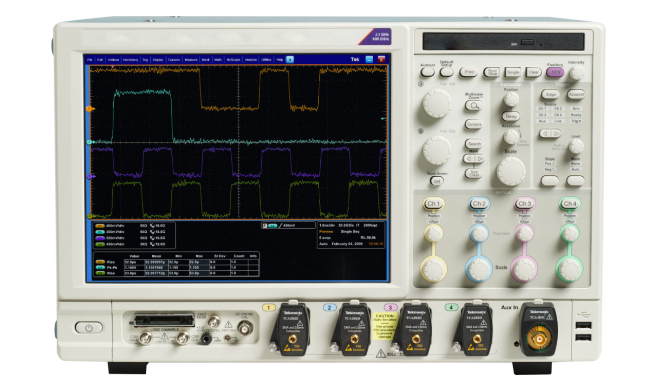Push the button below trigger Slope
The height and width of the screenshot is (390, 658).
point(550,181)
